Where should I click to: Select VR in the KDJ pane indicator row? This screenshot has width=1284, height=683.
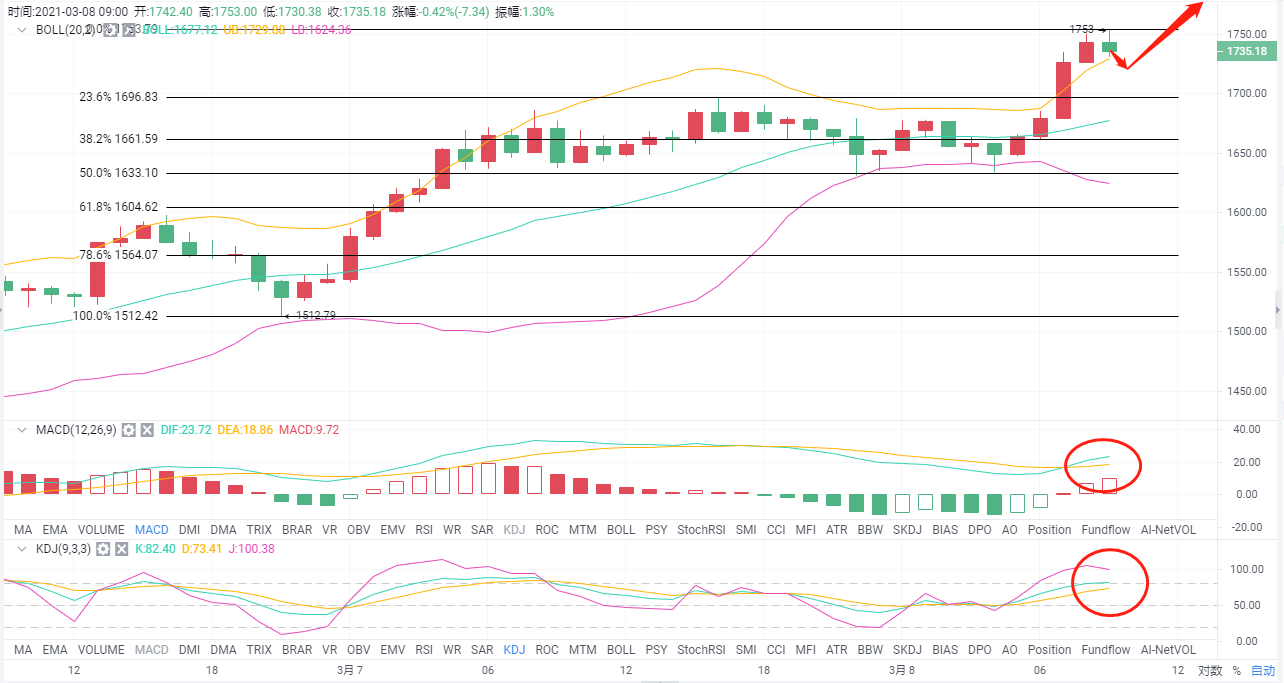click(329, 650)
